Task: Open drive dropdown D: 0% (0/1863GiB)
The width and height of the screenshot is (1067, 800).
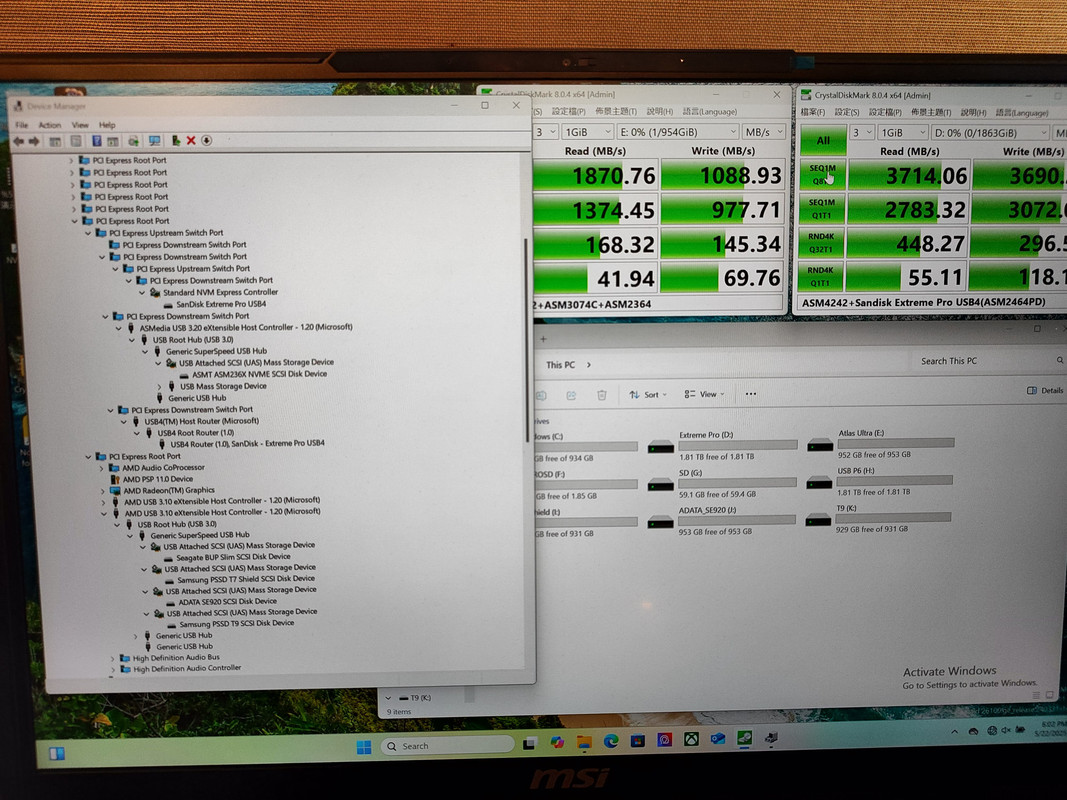Action: [990, 133]
